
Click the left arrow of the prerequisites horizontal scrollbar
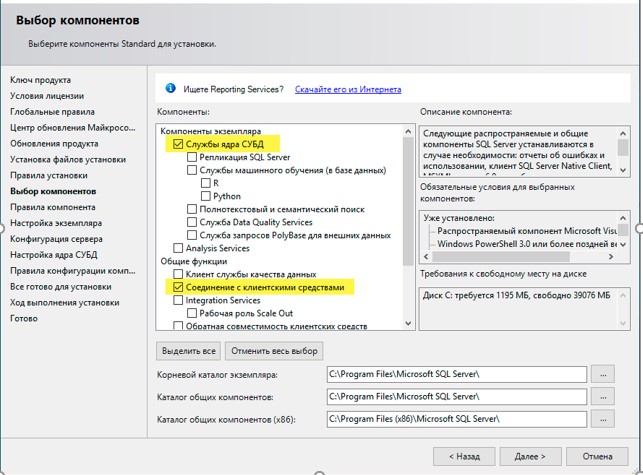426,257
